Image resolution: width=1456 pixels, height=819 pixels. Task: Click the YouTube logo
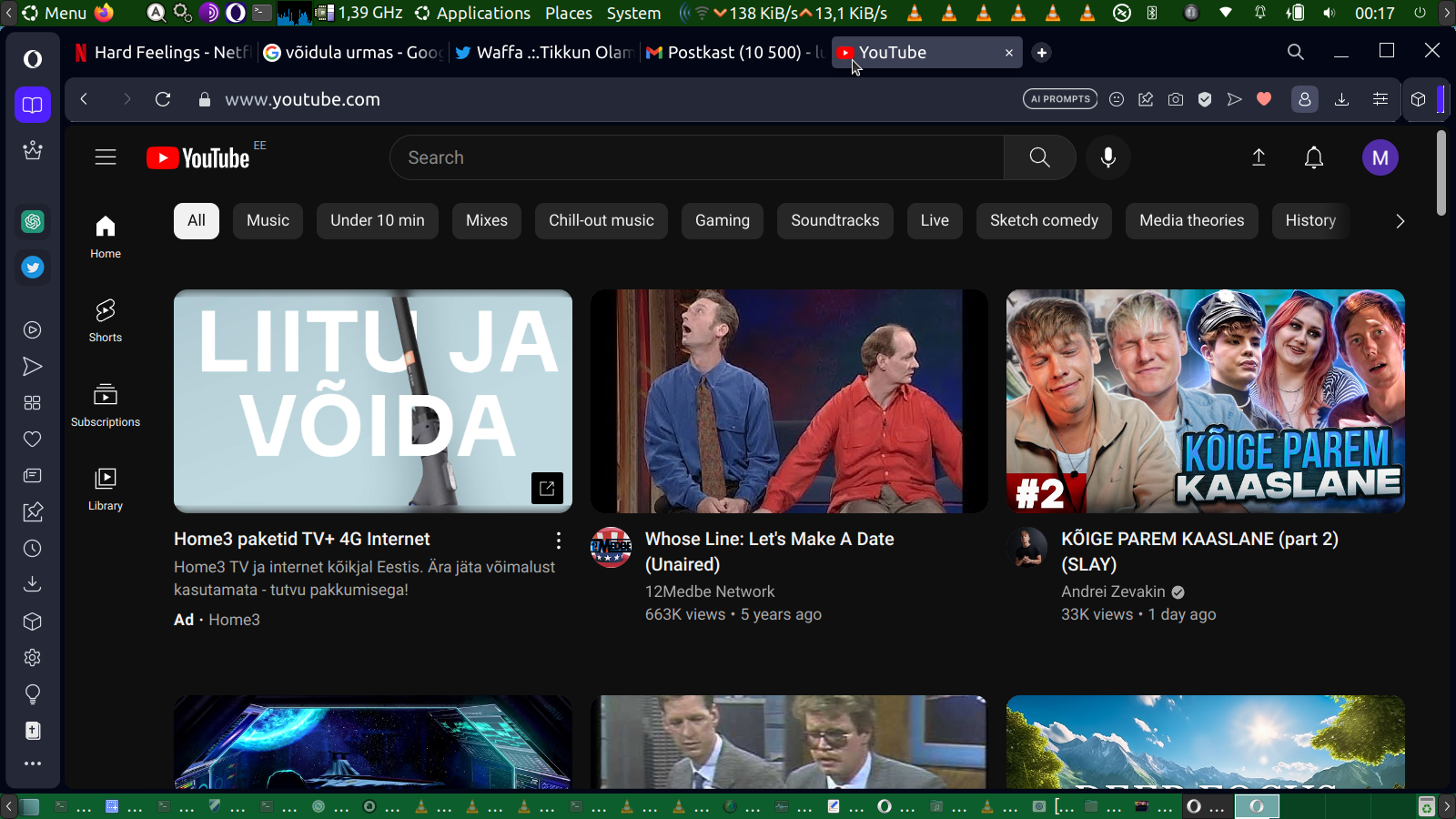[198, 158]
